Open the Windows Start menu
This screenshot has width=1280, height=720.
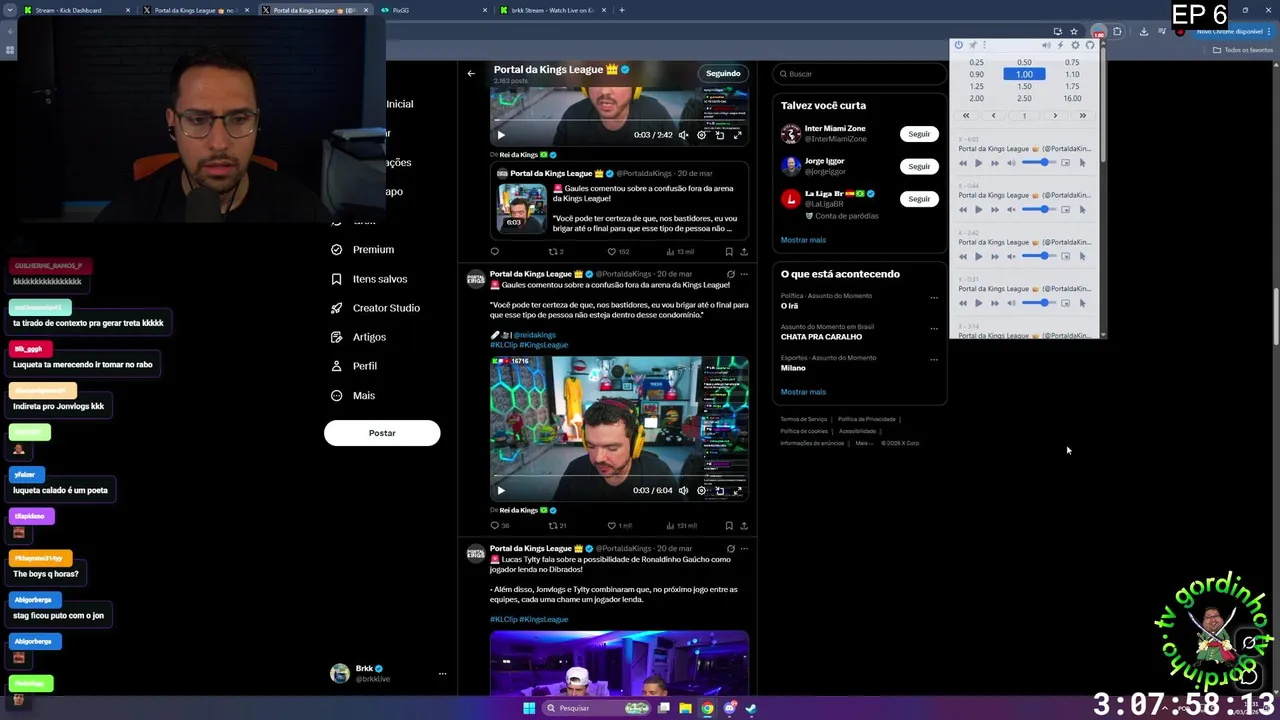[x=529, y=708]
